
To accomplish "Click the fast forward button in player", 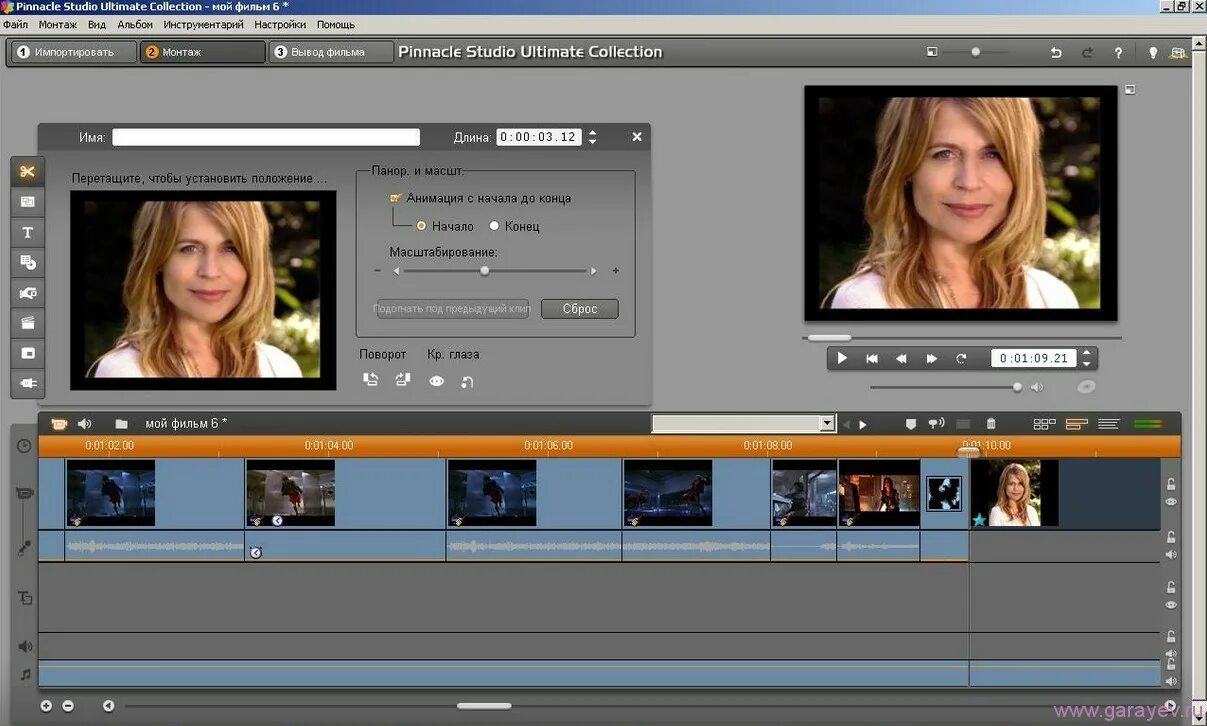I will [932, 358].
